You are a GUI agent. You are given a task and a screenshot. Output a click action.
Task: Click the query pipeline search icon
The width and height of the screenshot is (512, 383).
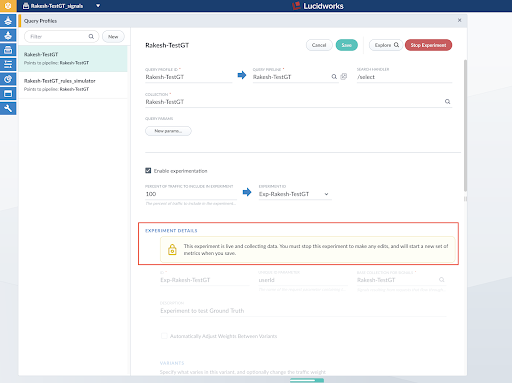pyautogui.click(x=334, y=77)
